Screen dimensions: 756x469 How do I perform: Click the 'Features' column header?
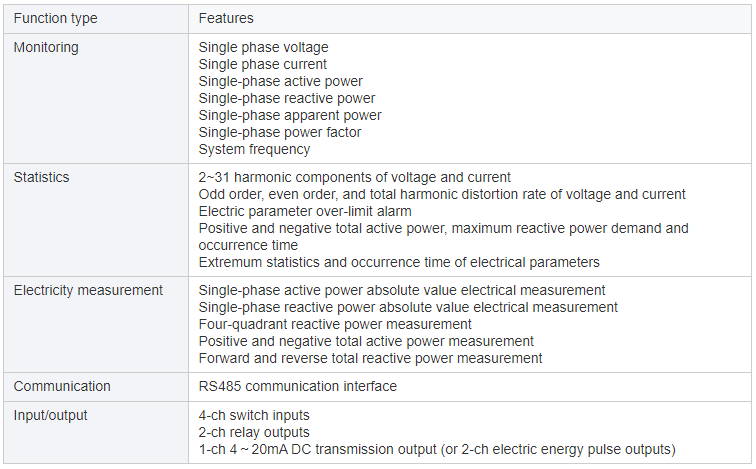tap(226, 18)
